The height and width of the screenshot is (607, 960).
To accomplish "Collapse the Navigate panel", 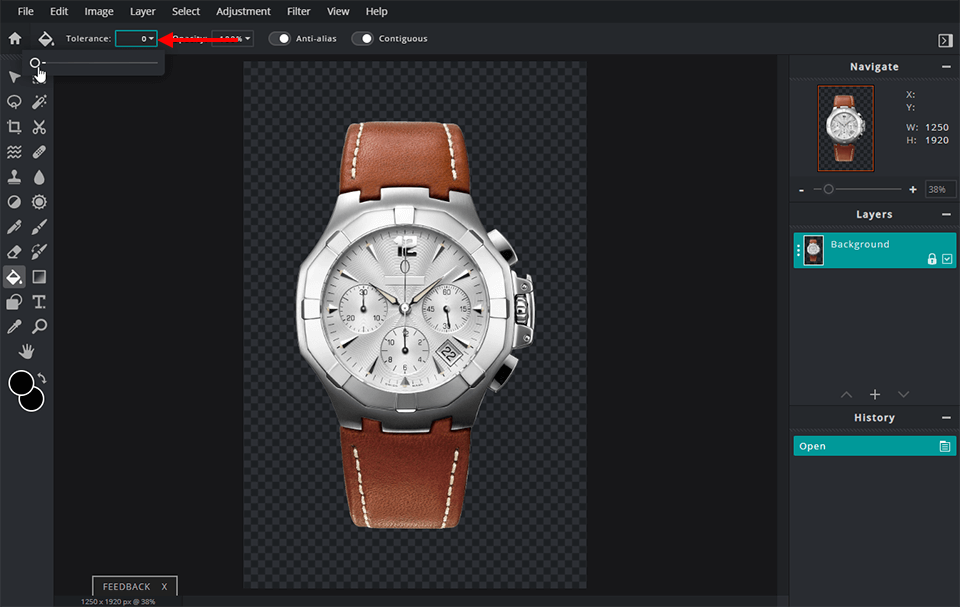I will coord(946,67).
